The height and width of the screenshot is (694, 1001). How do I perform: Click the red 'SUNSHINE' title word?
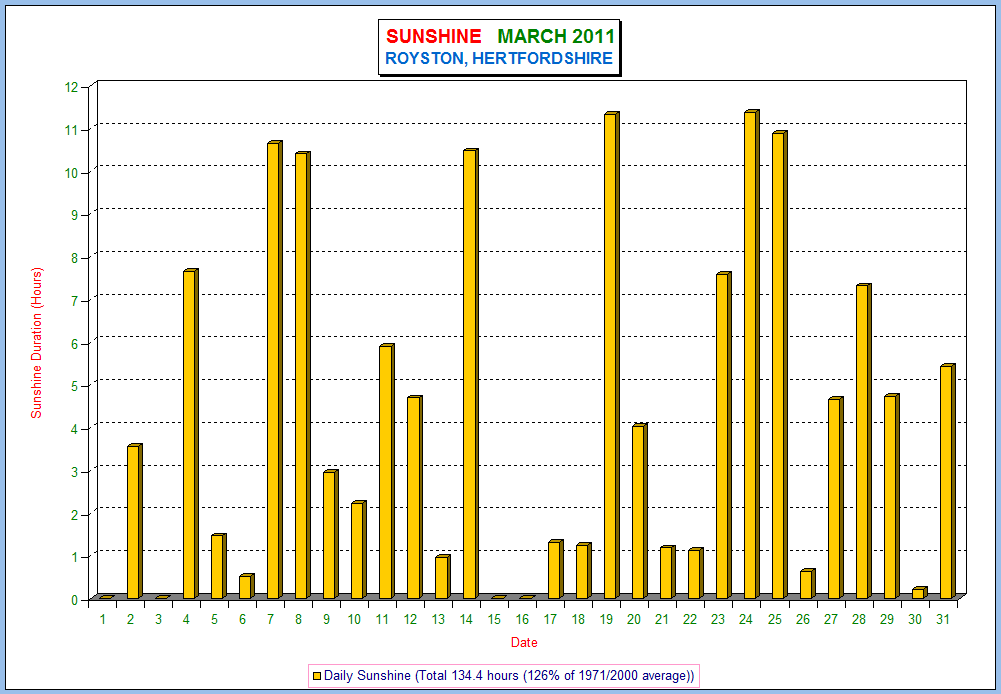[433, 36]
